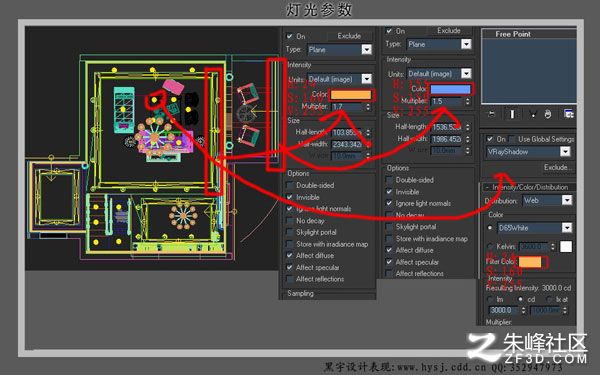The width and height of the screenshot is (600, 375).
Task: Click the blue light Color swatch
Action: click(450, 90)
